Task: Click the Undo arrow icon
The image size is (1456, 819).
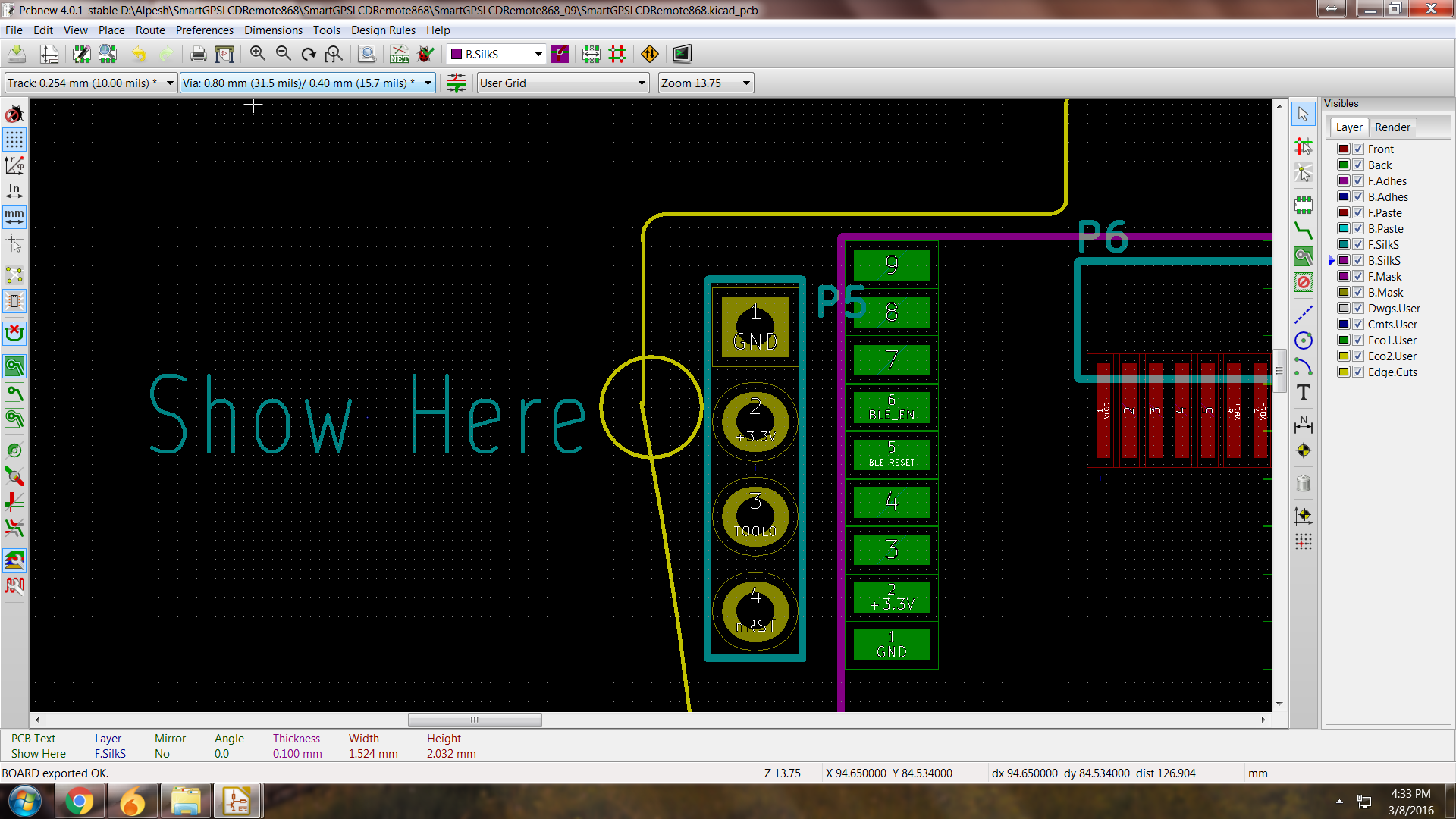Action: (139, 54)
